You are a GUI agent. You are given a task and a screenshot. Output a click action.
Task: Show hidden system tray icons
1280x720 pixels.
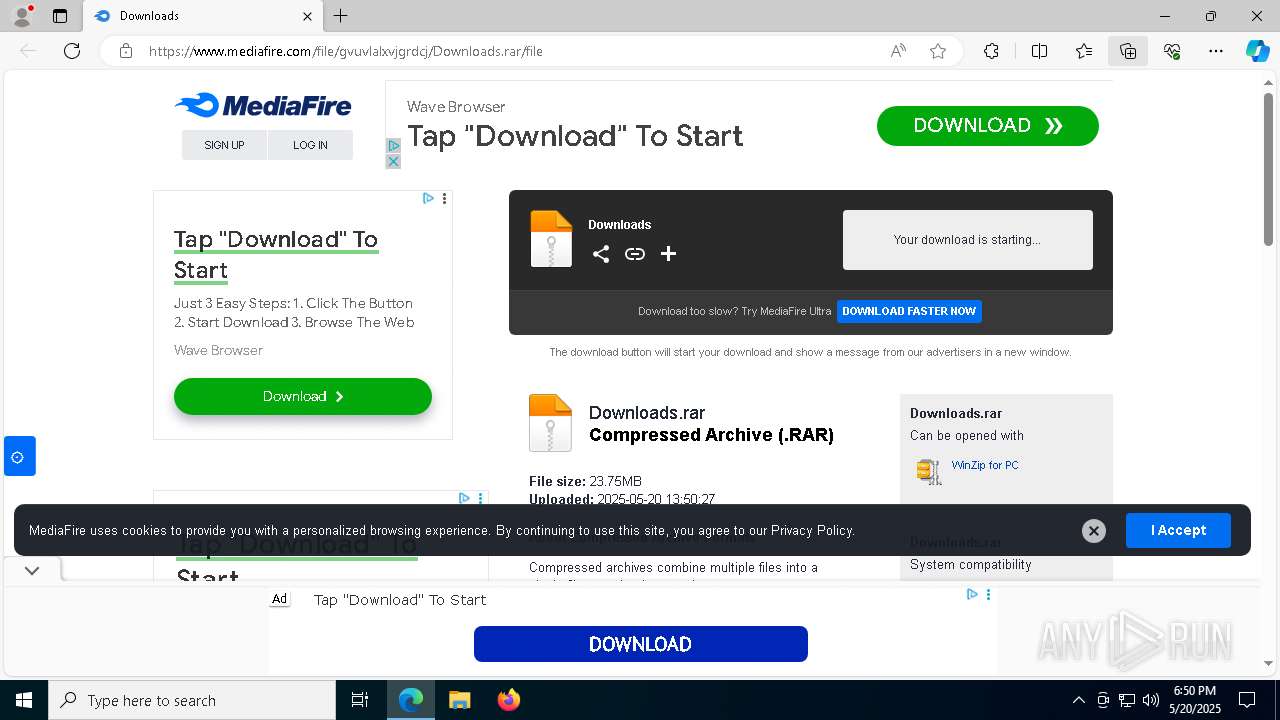point(1078,700)
